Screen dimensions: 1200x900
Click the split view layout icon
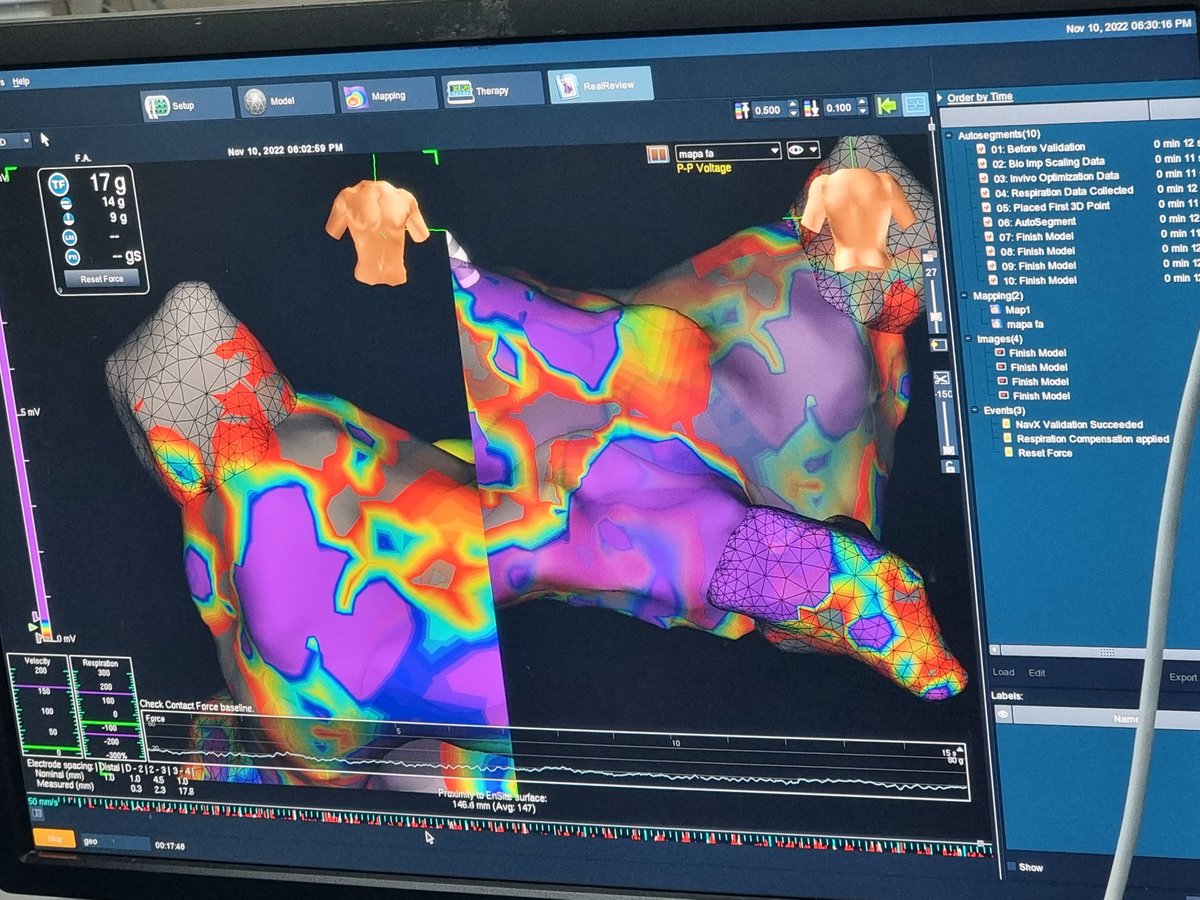click(658, 154)
